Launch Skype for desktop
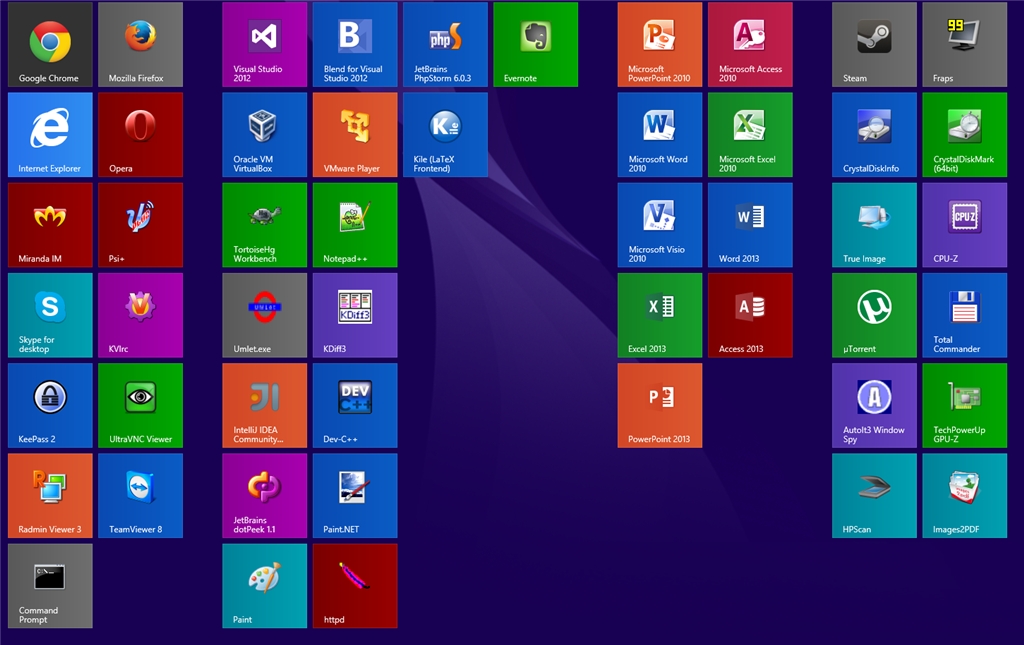Screen dimensions: 1024x645 click(x=50, y=315)
